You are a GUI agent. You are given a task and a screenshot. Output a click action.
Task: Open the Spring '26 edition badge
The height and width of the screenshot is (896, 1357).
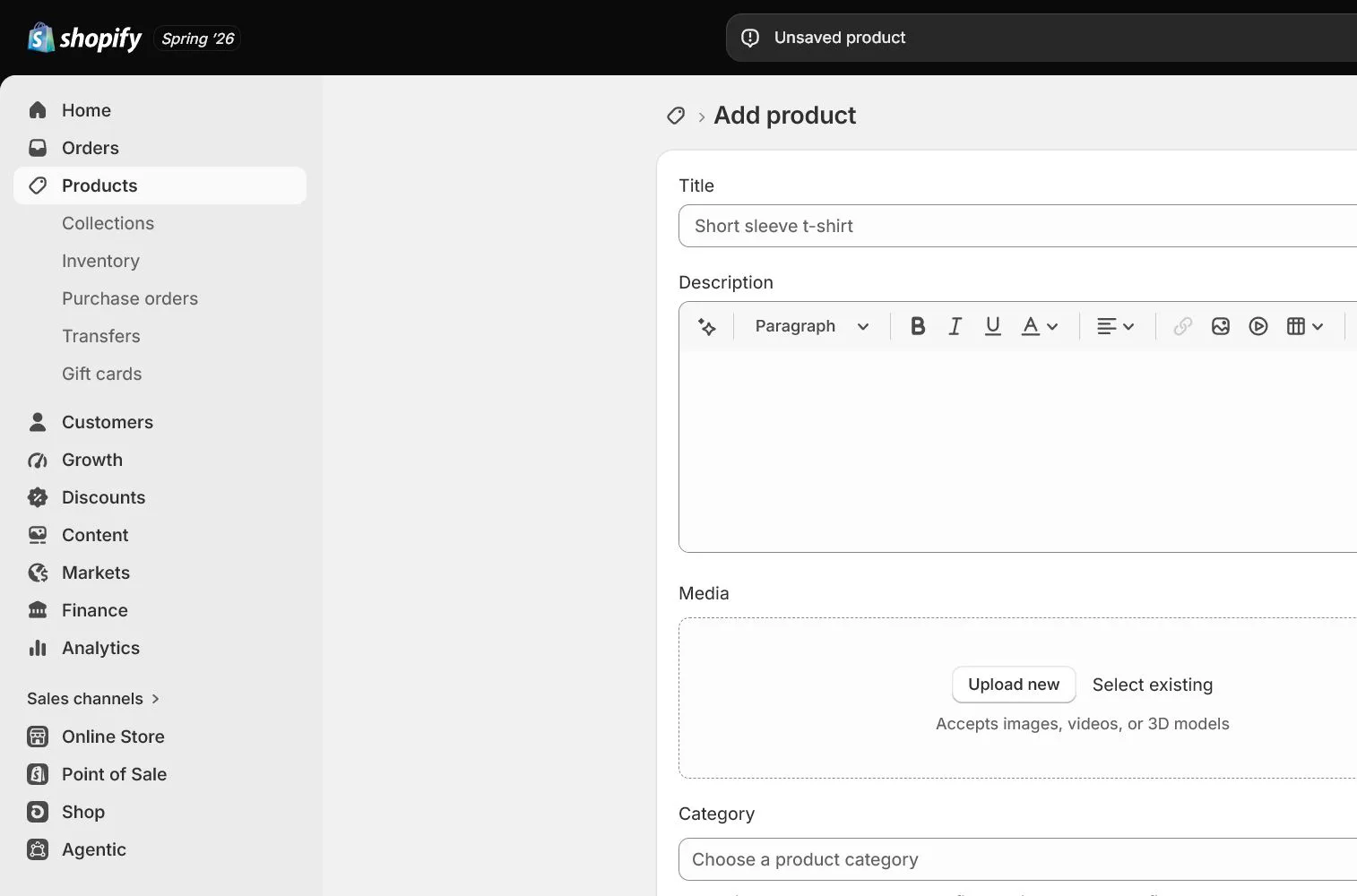click(x=197, y=39)
